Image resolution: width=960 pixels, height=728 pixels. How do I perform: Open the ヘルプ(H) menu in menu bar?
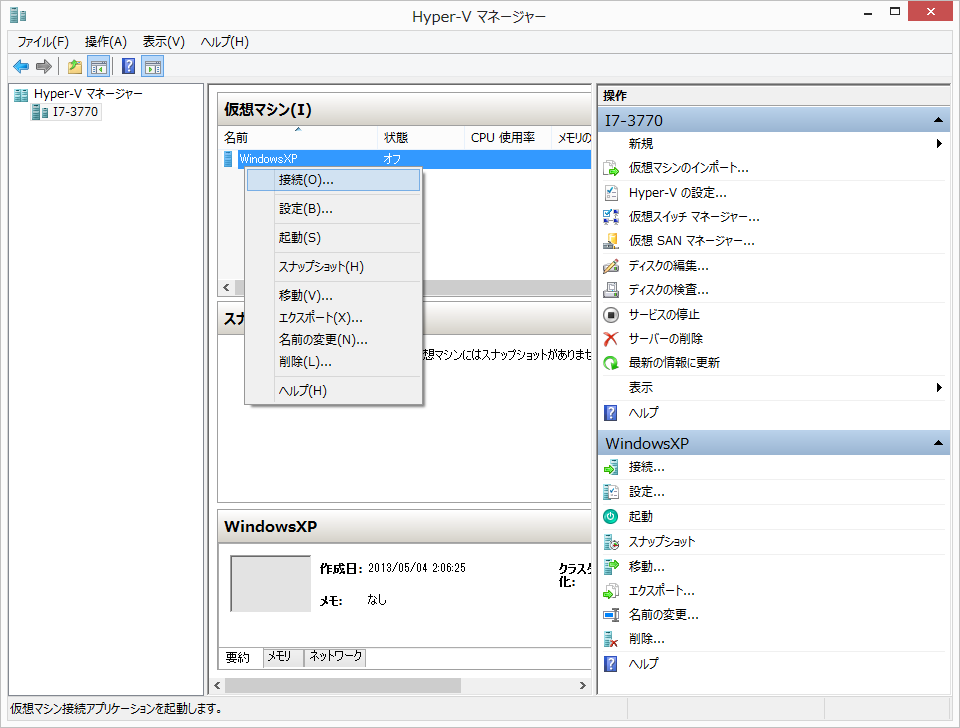tap(225, 42)
